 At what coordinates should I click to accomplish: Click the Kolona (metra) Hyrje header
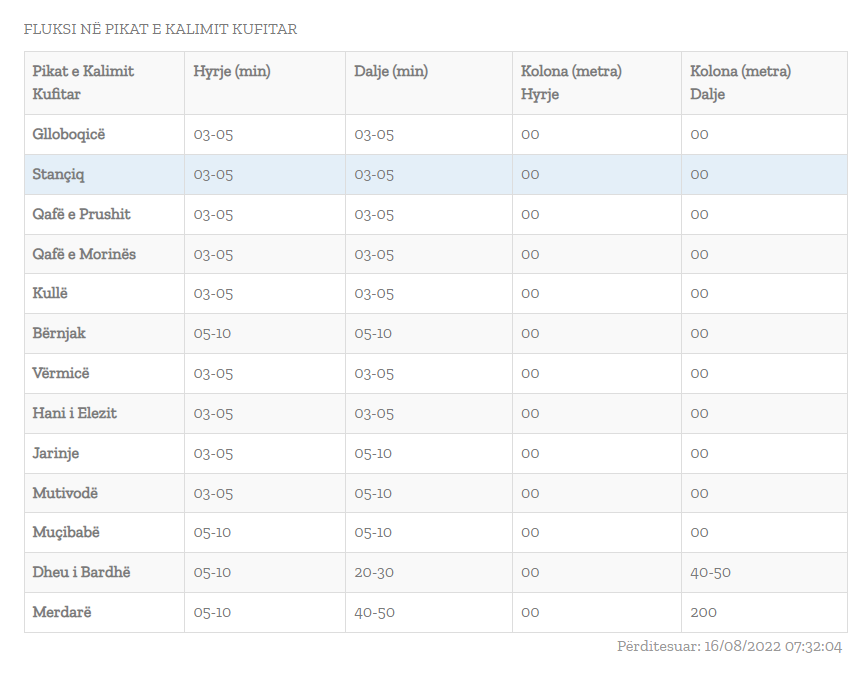click(x=571, y=82)
